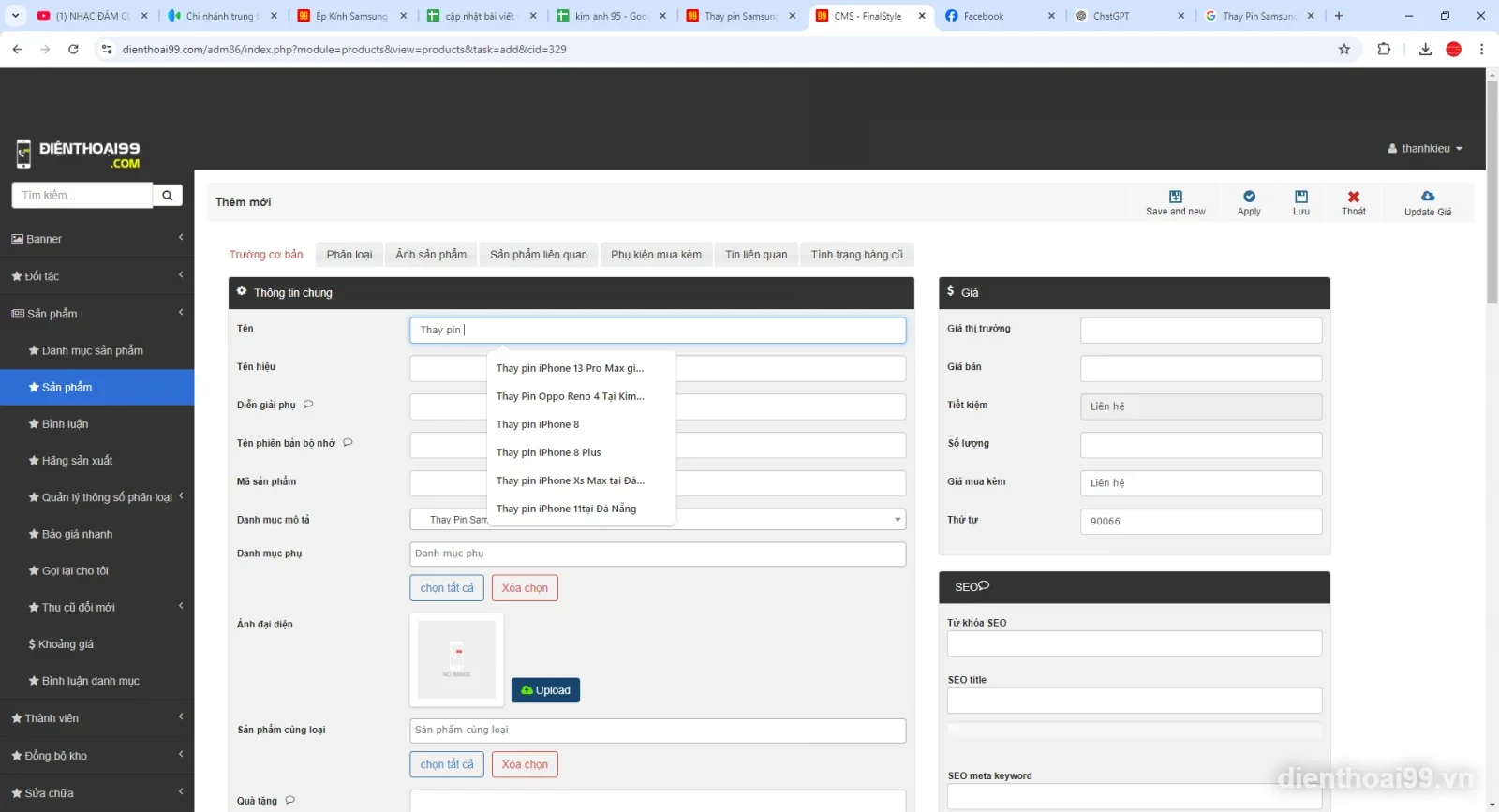Reload the page
This screenshot has height=812, width=1499.
73,50
